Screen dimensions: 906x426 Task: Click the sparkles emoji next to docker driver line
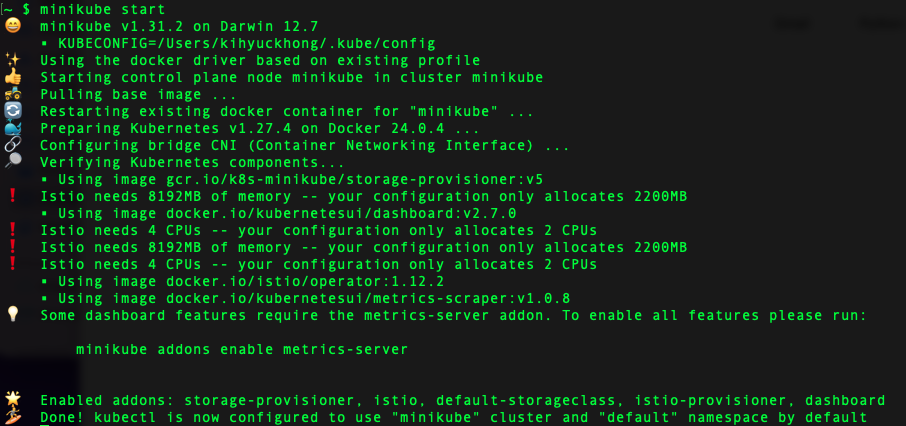(x=13, y=60)
